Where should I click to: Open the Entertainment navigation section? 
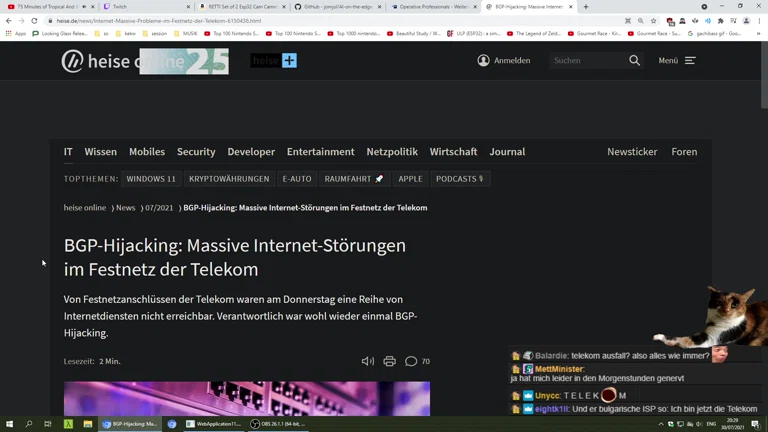[320, 152]
